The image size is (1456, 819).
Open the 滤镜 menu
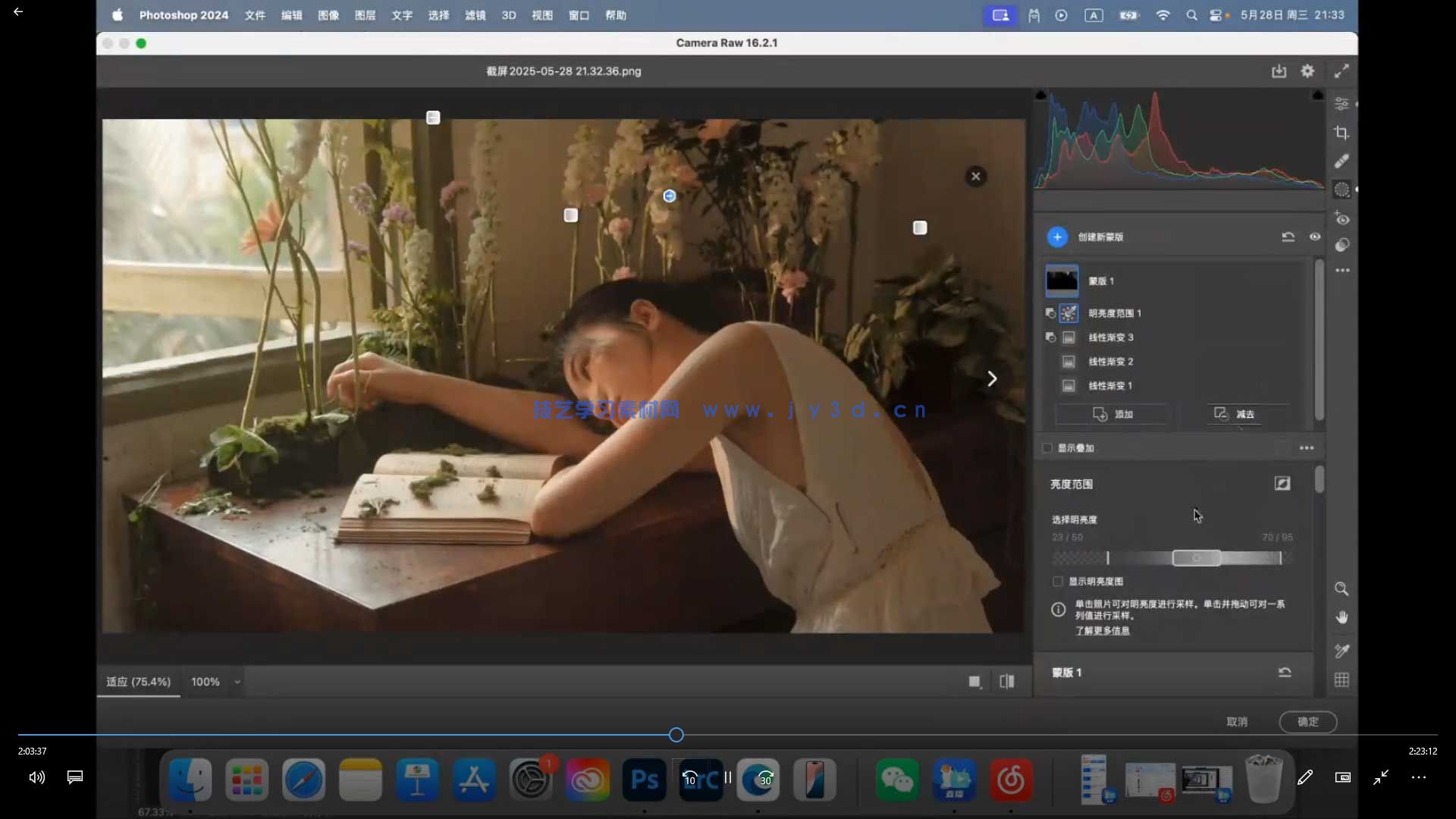475,15
